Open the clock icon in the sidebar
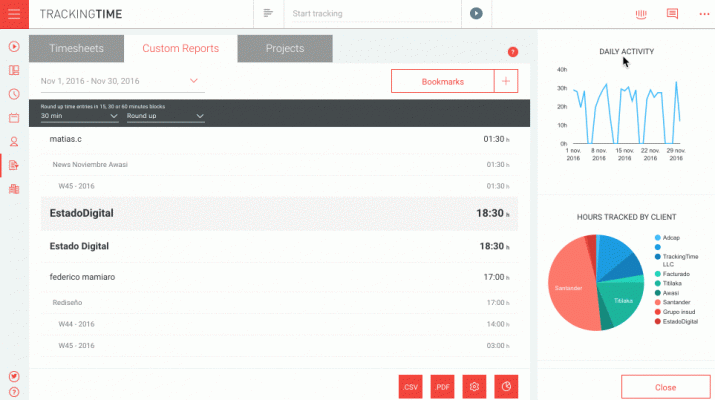This screenshot has width=715, height=400. tap(14, 94)
